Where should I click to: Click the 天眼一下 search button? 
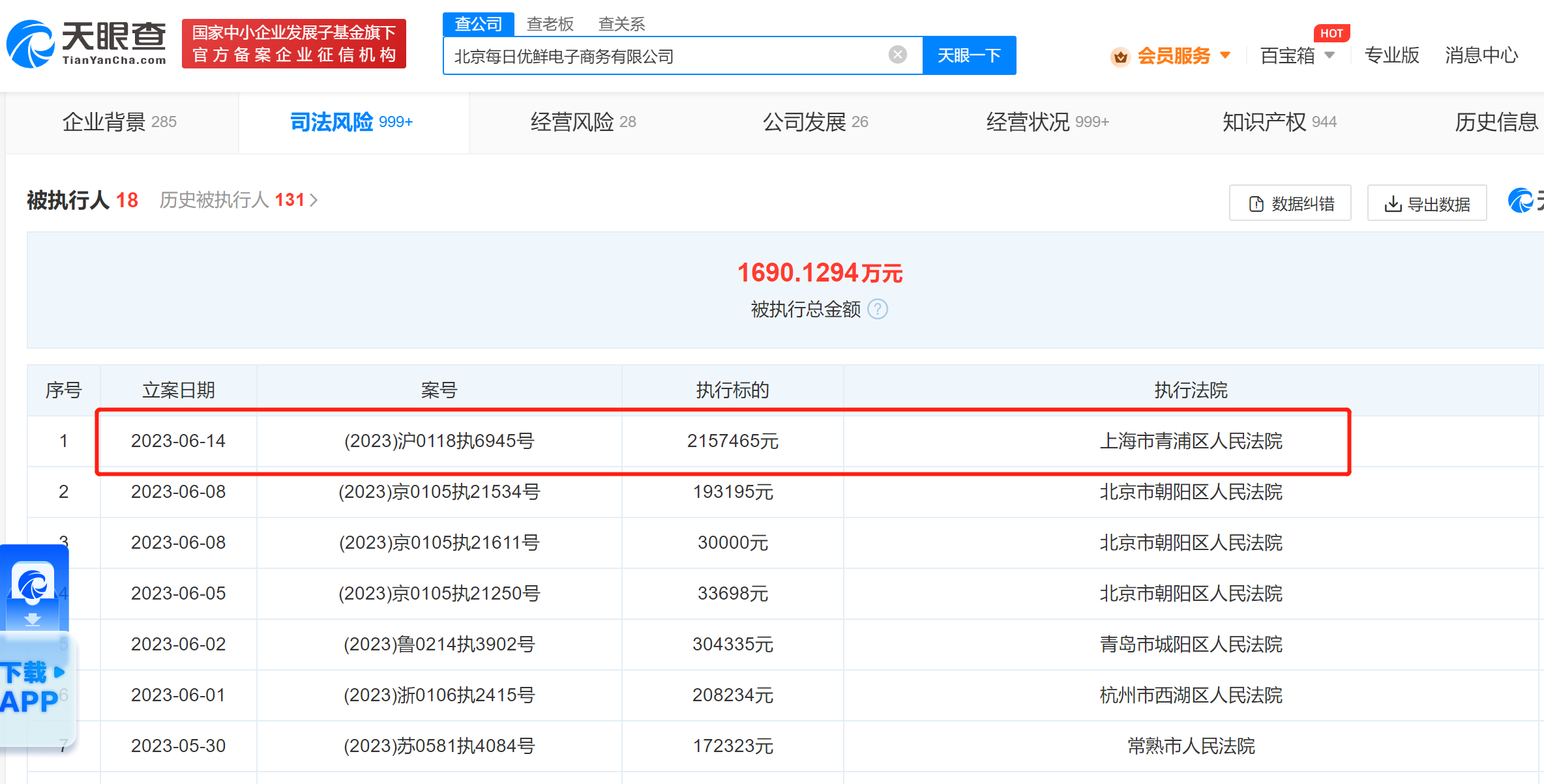(x=969, y=55)
